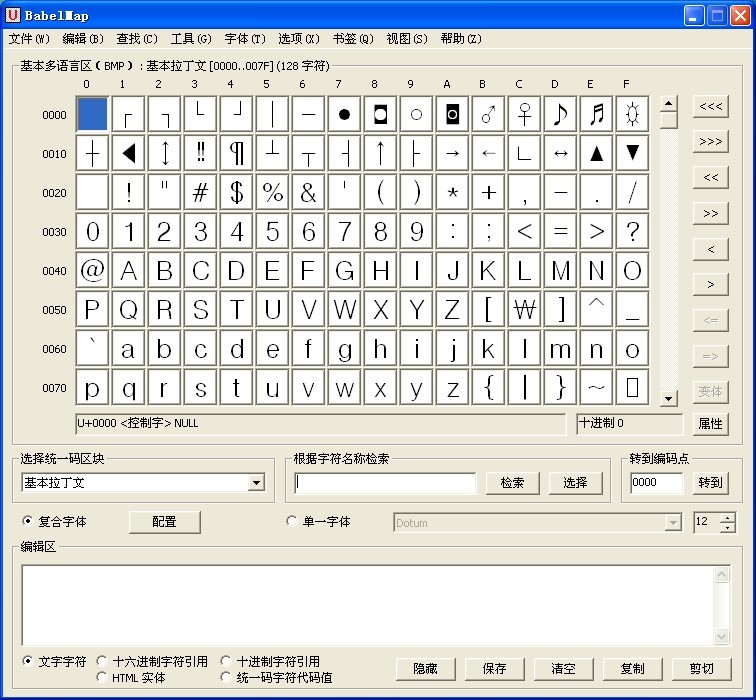This screenshot has height=700, width=756.
Task: Select the music note character cell
Action: pos(560,114)
